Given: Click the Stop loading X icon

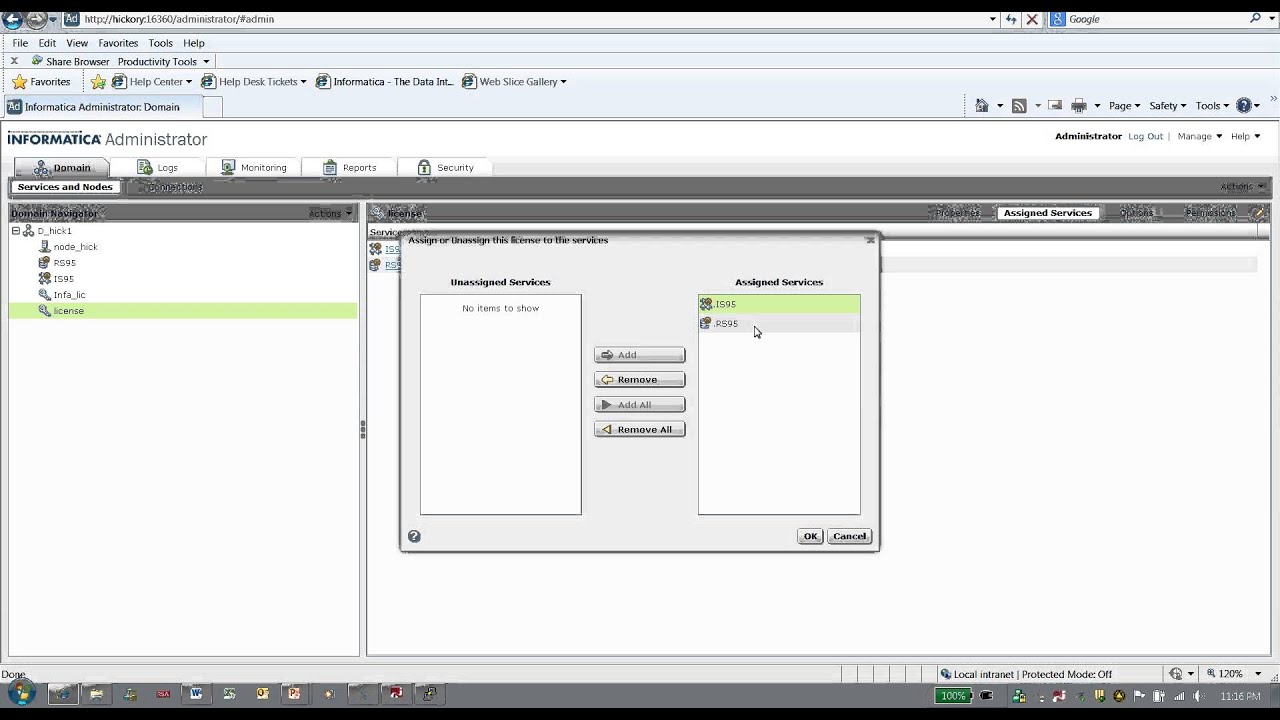Looking at the screenshot, I should [x=1032, y=19].
